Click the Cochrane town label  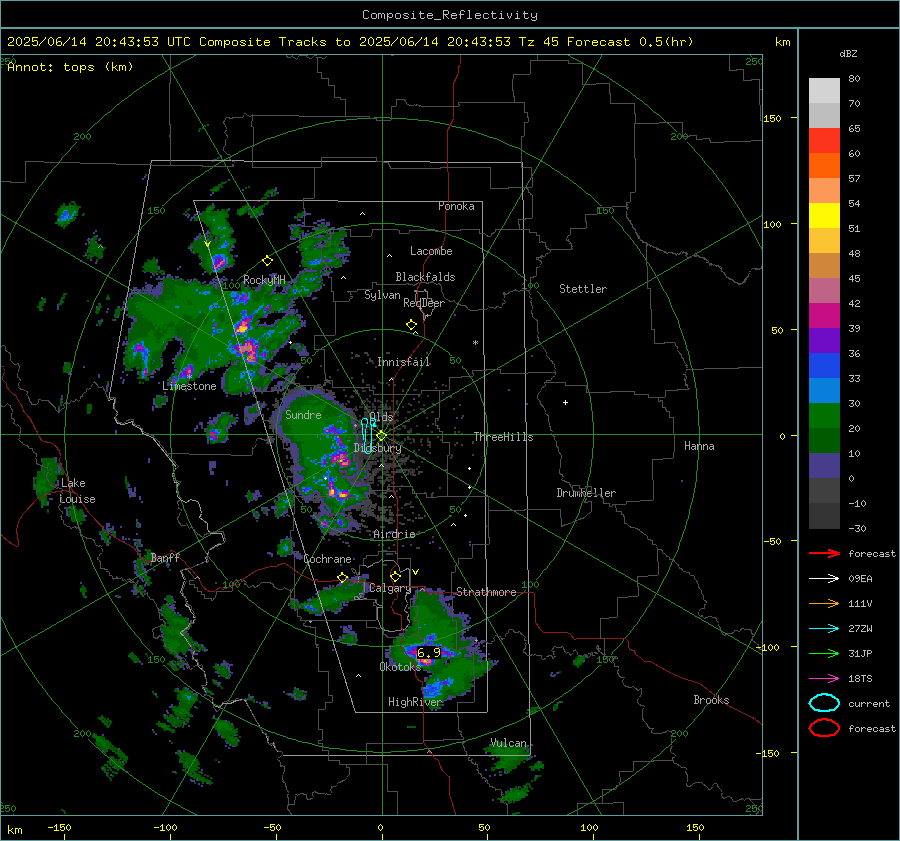(327, 559)
